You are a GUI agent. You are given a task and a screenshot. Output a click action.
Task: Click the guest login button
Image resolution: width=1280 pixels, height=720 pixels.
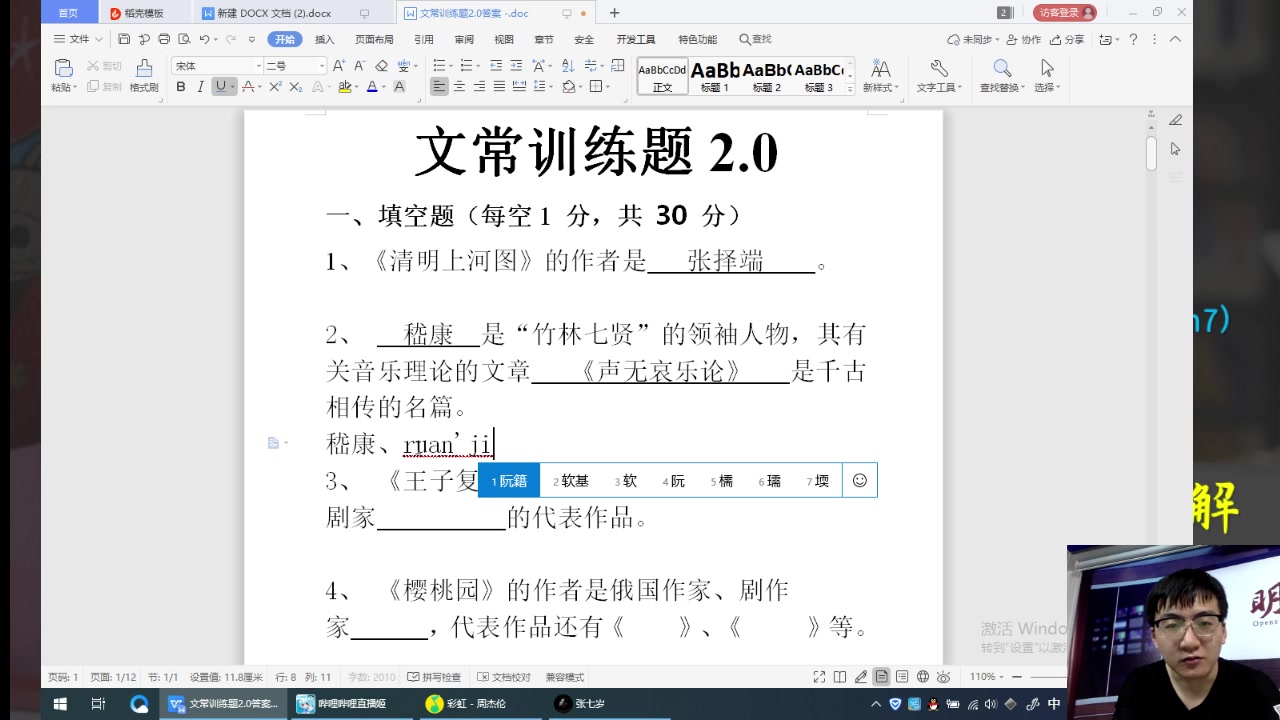pyautogui.click(x=1065, y=13)
